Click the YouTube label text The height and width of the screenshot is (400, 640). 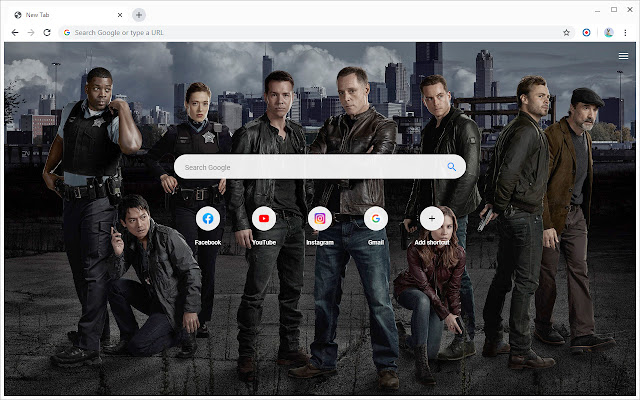click(x=264, y=242)
